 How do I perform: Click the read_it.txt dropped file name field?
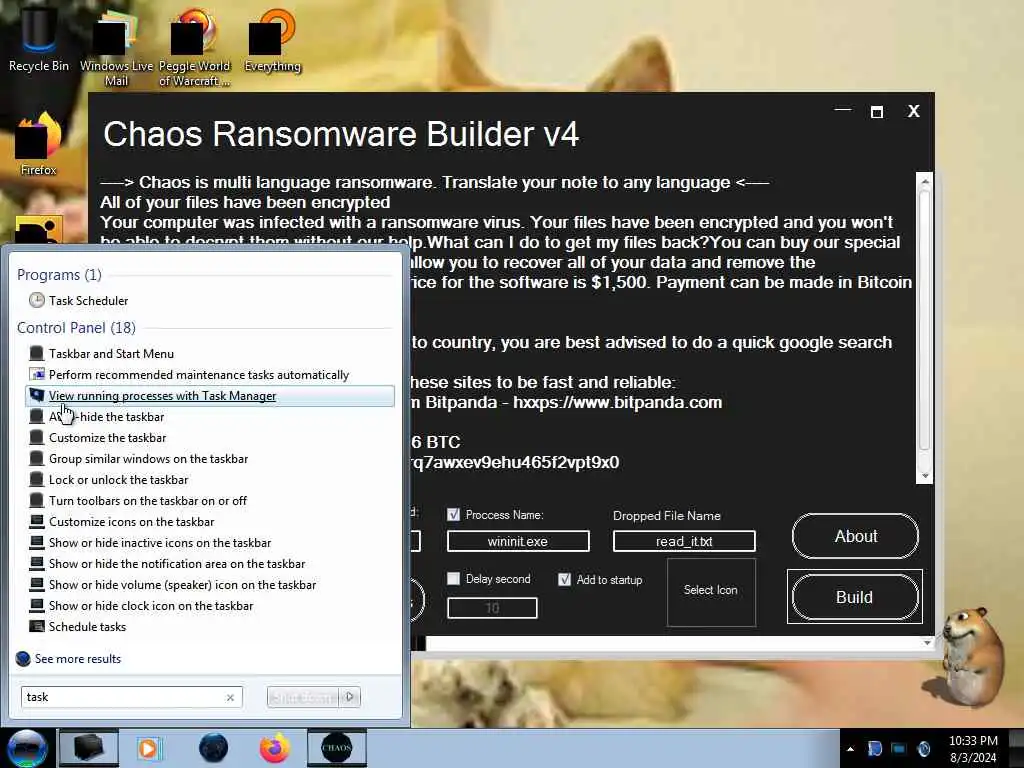tap(684, 541)
